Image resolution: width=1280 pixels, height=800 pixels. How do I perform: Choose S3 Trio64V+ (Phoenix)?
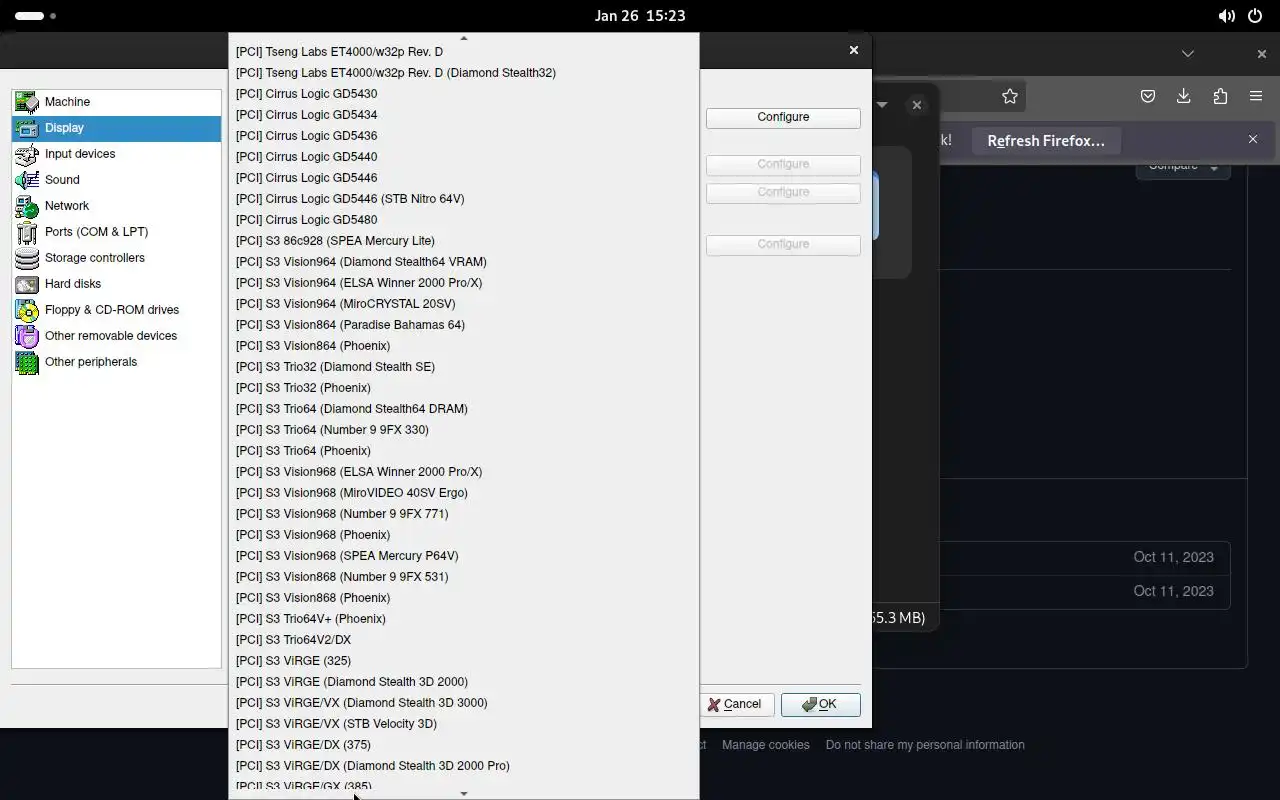[x=464, y=619]
